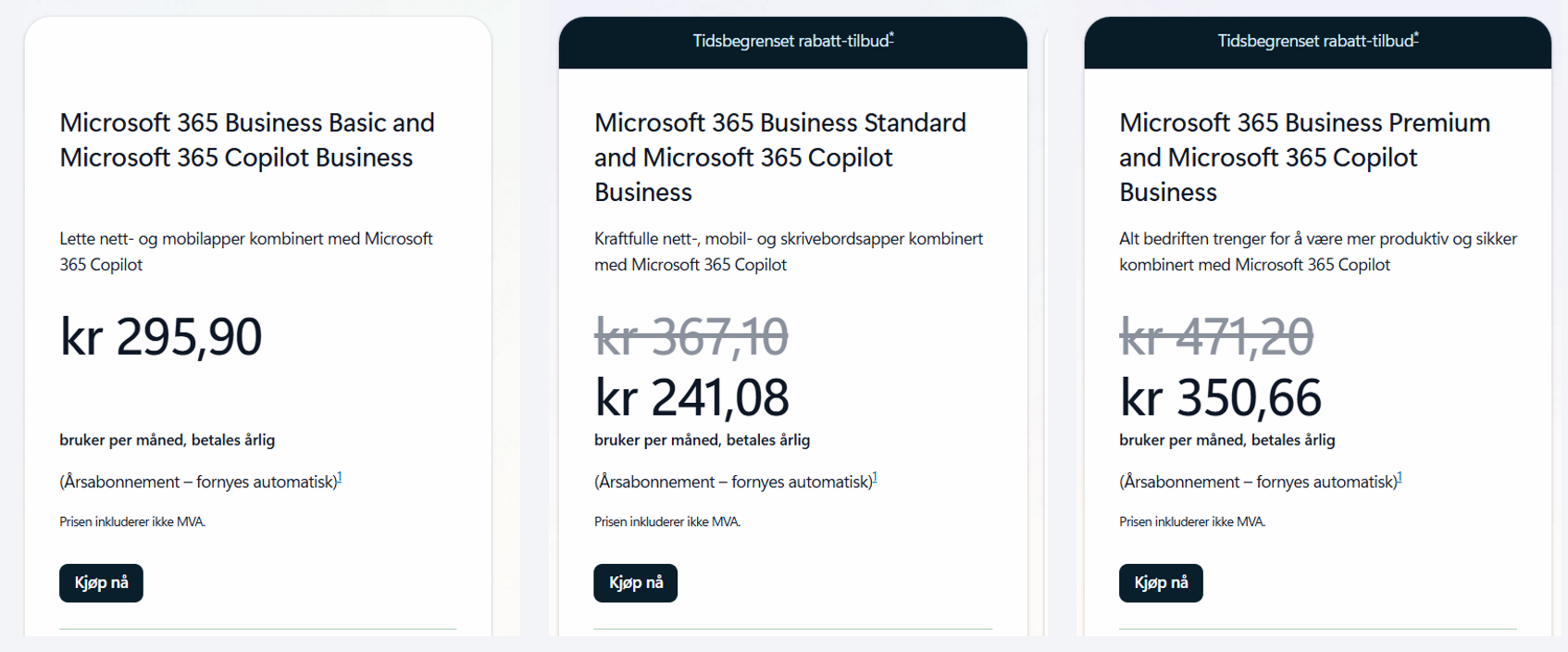The width and height of the screenshot is (1568, 652).
Task: Click the discounted kr 350,66 price
Action: [x=1221, y=397]
